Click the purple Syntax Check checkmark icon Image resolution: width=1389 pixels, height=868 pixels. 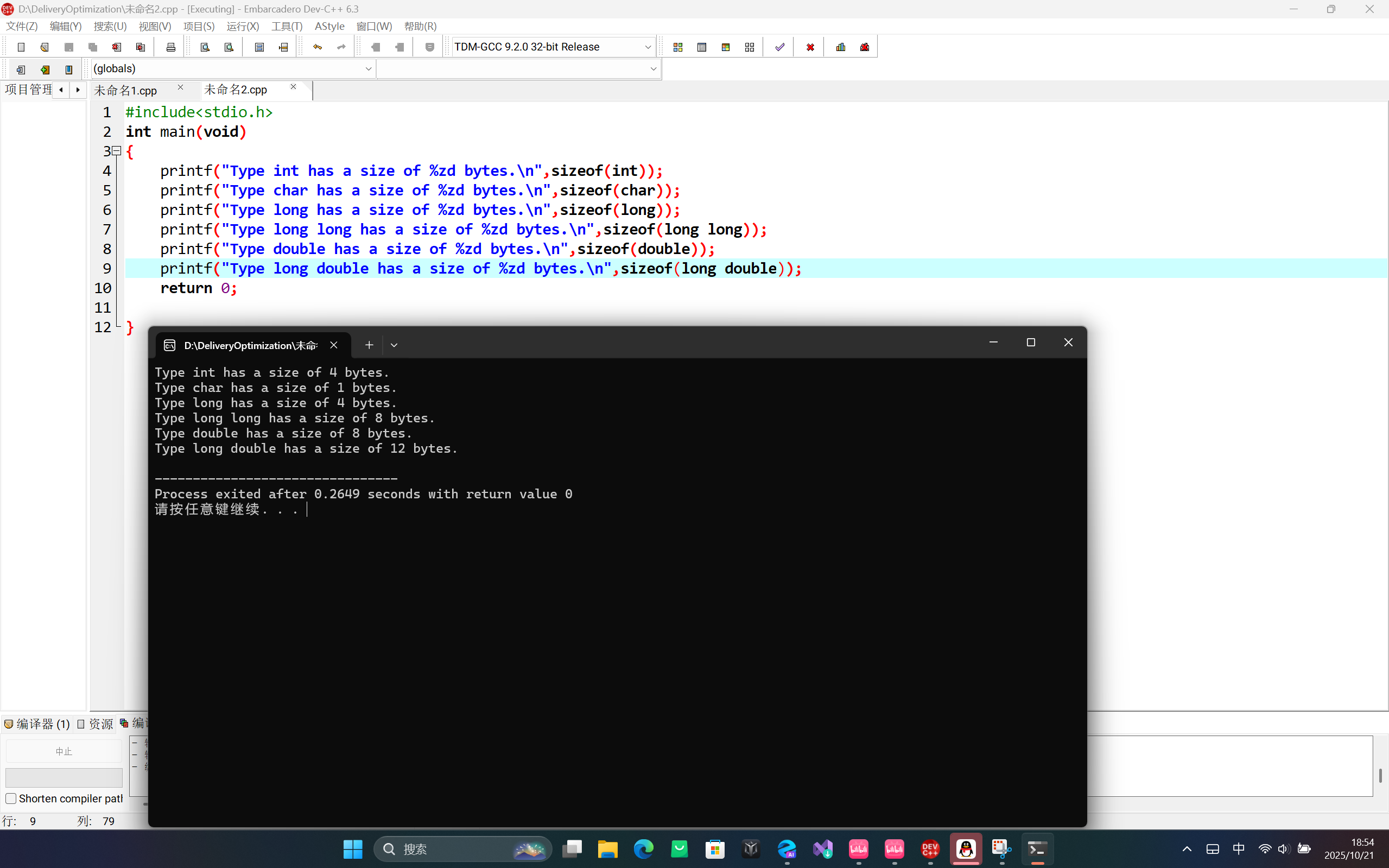point(779,47)
